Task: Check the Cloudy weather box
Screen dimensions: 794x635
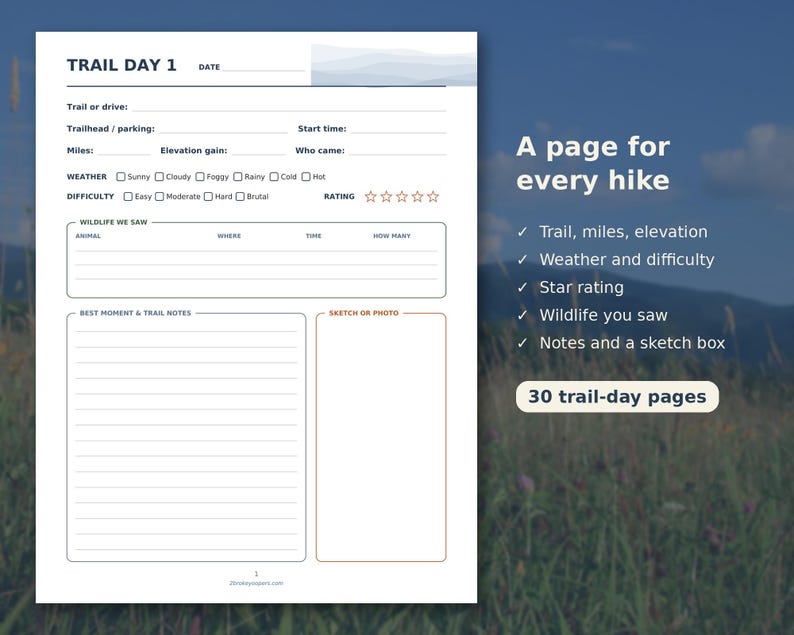Action: coord(159,177)
